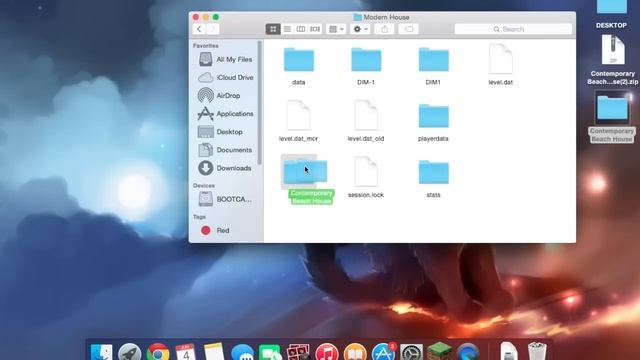Click the Modern House window title
The height and width of the screenshot is (360, 640).
[386, 17]
